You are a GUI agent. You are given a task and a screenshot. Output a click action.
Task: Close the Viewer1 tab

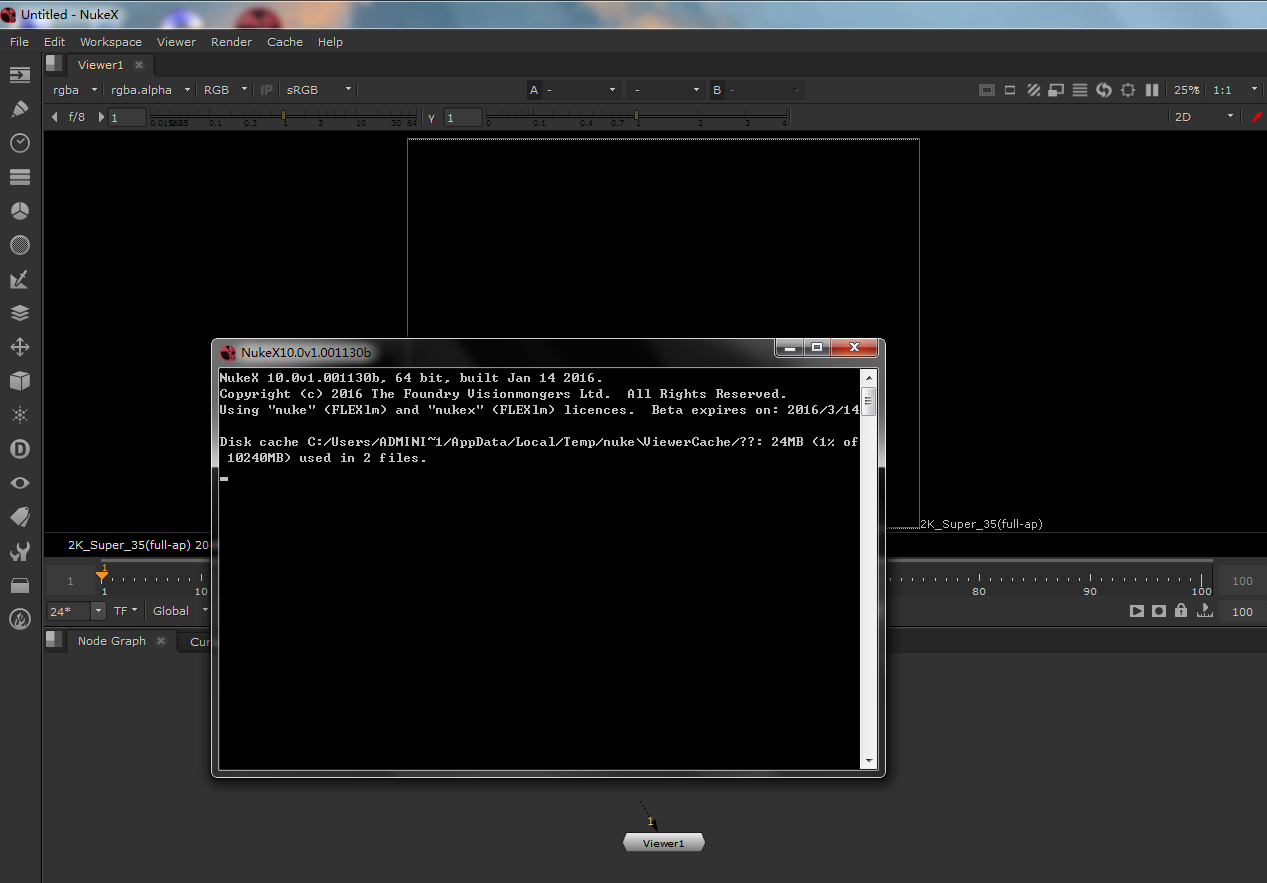click(x=139, y=65)
